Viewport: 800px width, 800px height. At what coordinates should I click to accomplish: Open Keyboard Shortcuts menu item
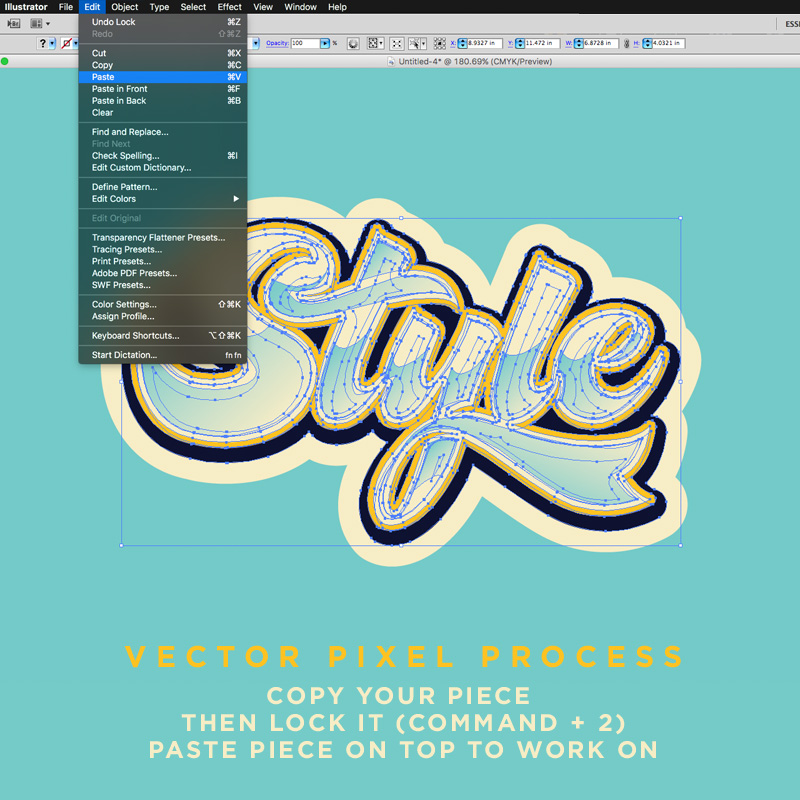[163, 336]
